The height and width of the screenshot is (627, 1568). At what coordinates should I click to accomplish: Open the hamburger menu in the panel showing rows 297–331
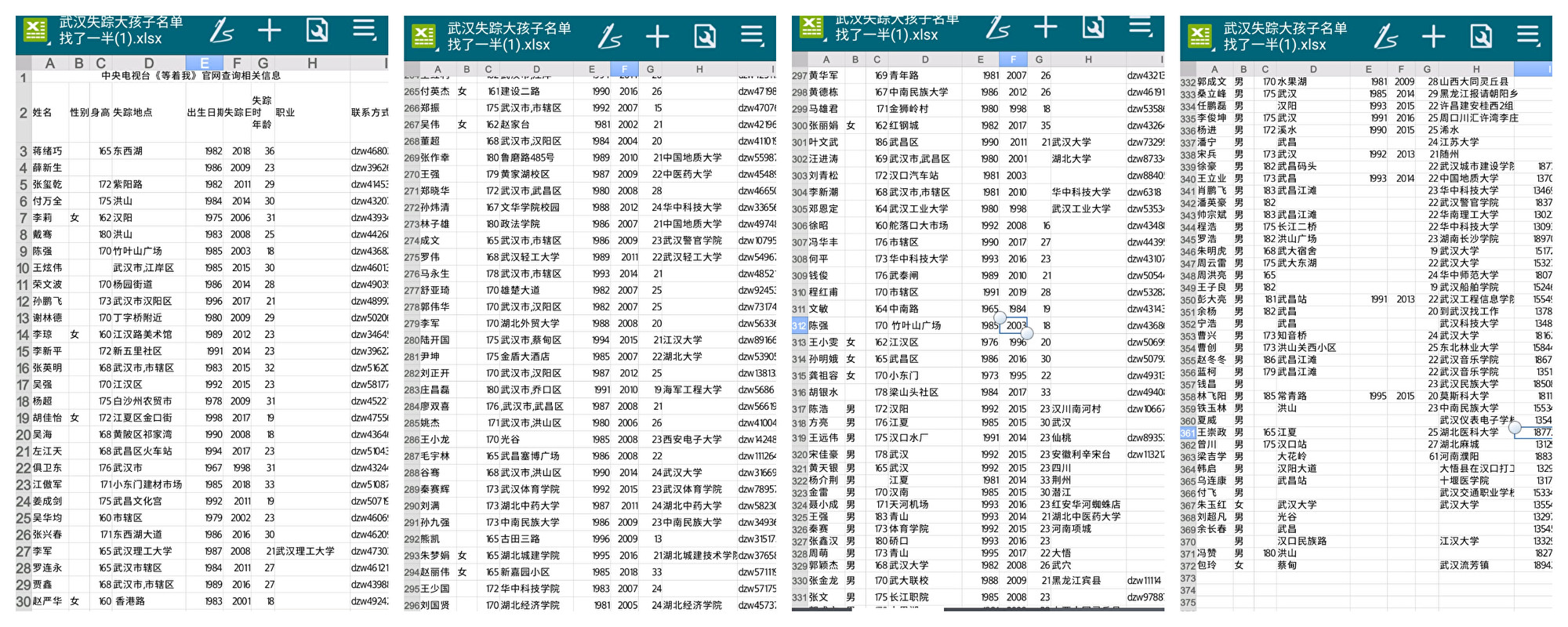click(x=1140, y=26)
